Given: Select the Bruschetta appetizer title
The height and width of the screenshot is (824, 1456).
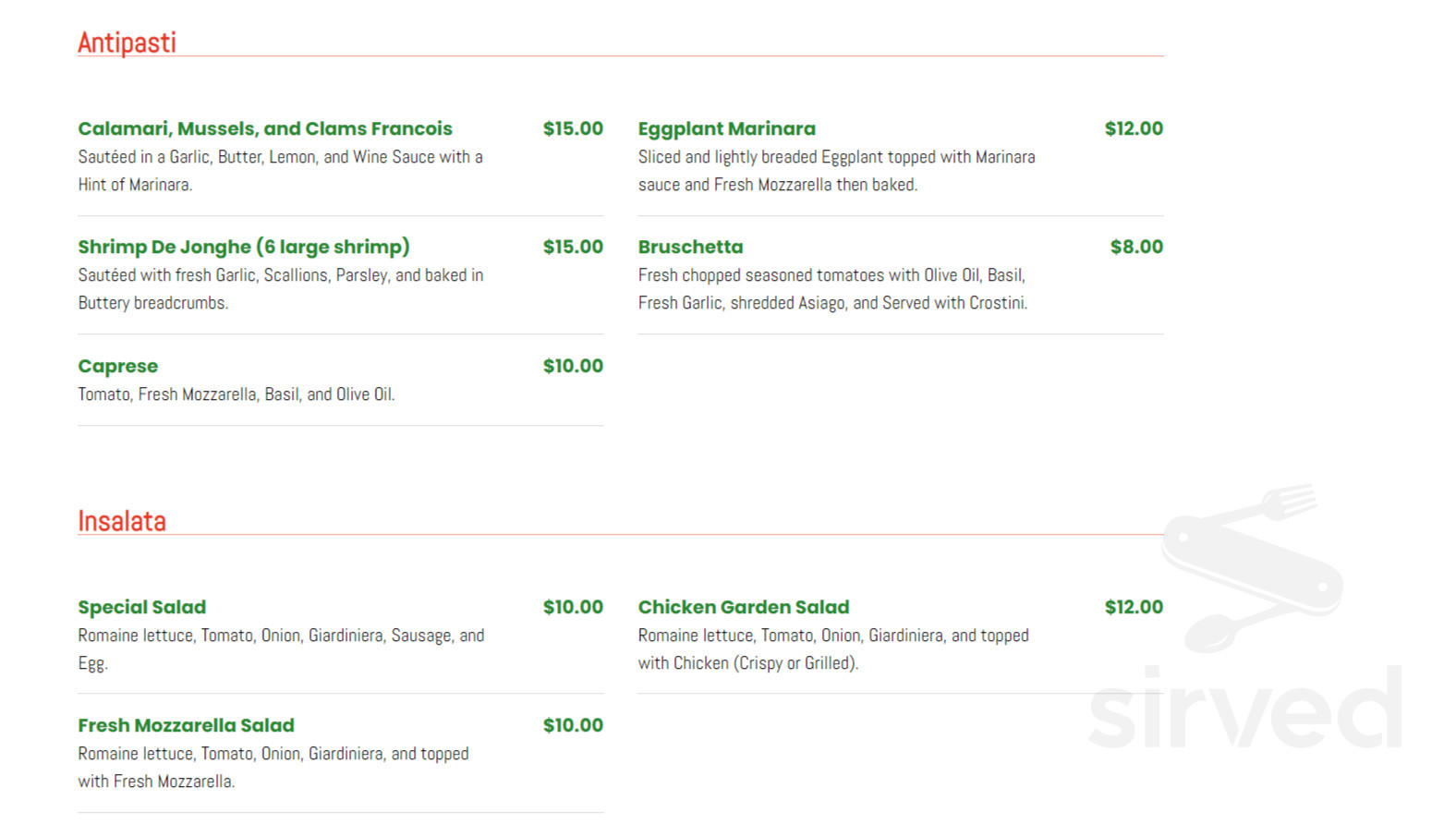Looking at the screenshot, I should click(691, 247).
